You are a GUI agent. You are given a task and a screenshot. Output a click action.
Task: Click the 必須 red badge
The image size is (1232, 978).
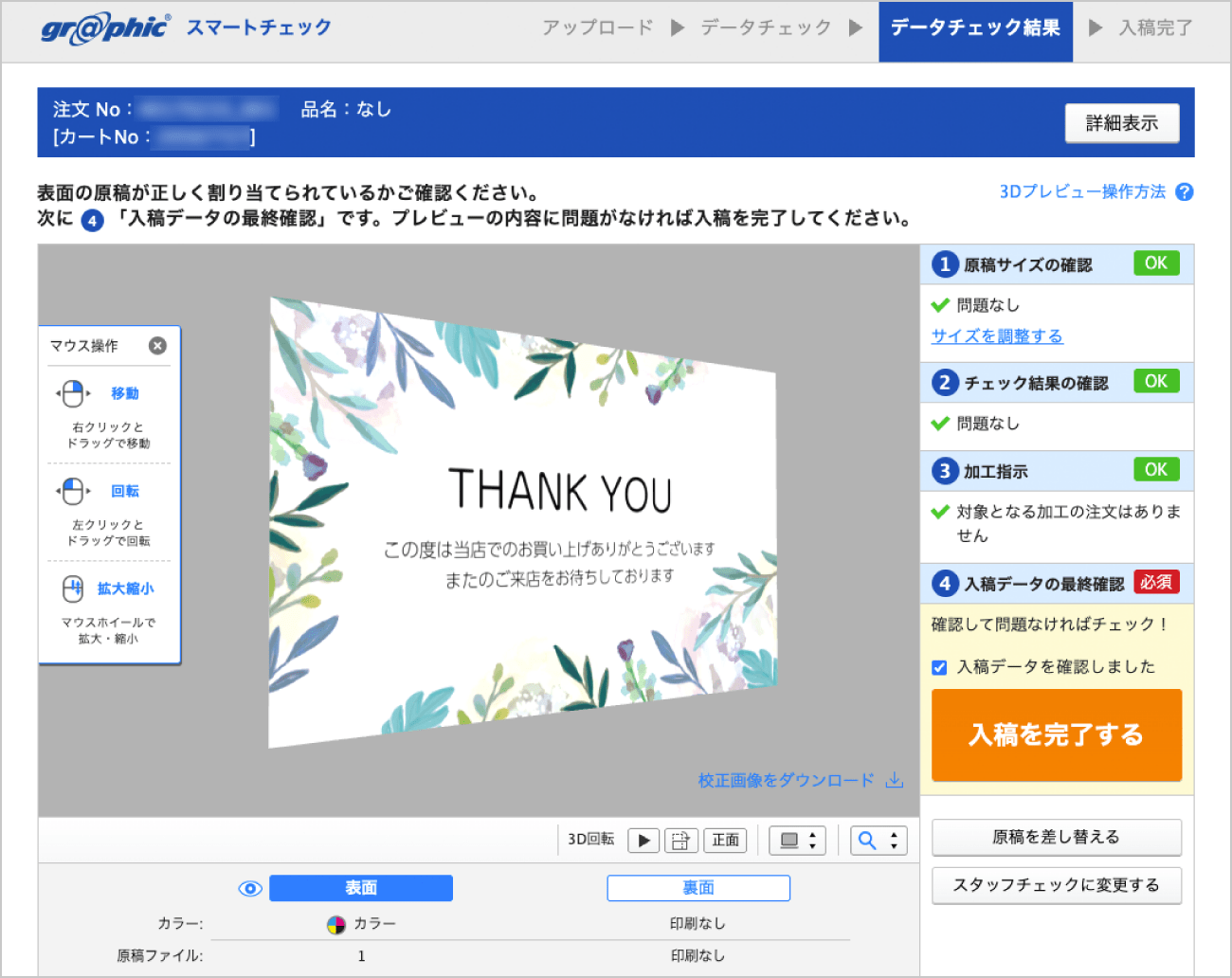pyautogui.click(x=1156, y=582)
